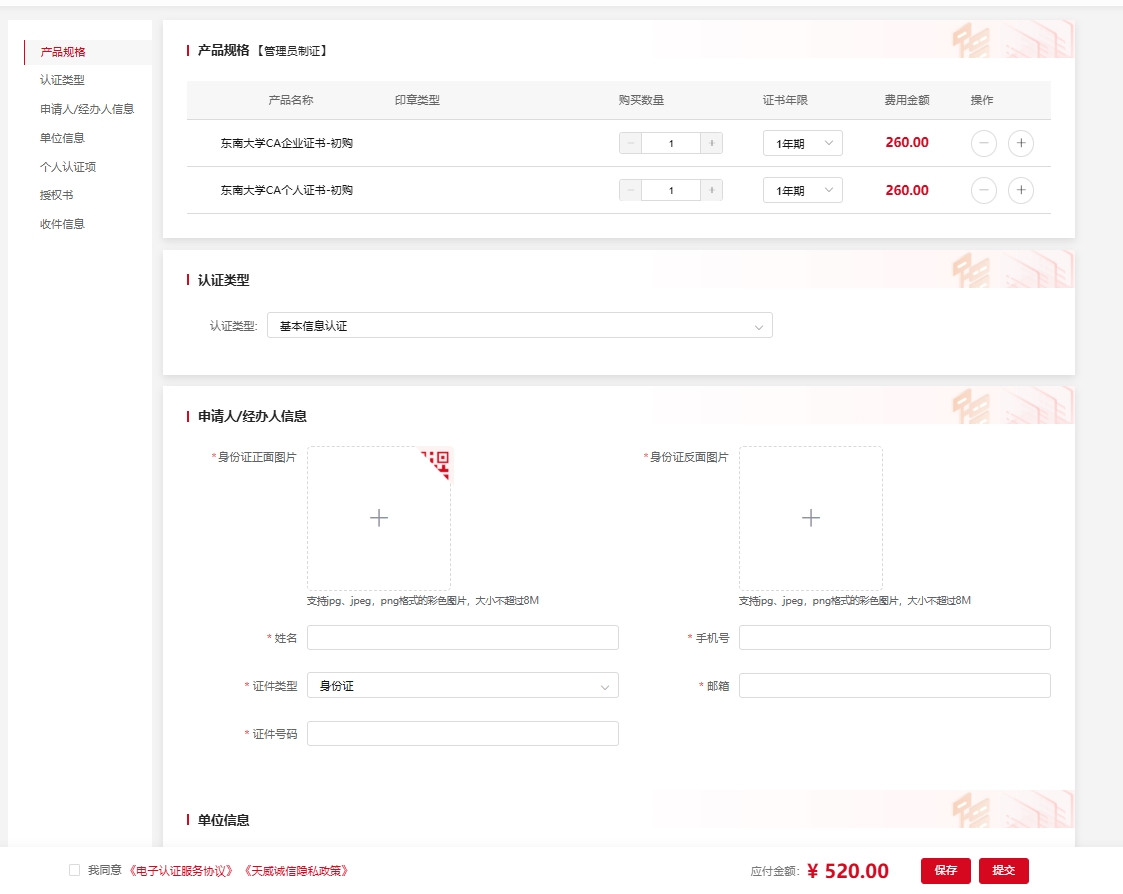
Task: Remove the personal certificate row with minus circle
Action: click(x=984, y=190)
